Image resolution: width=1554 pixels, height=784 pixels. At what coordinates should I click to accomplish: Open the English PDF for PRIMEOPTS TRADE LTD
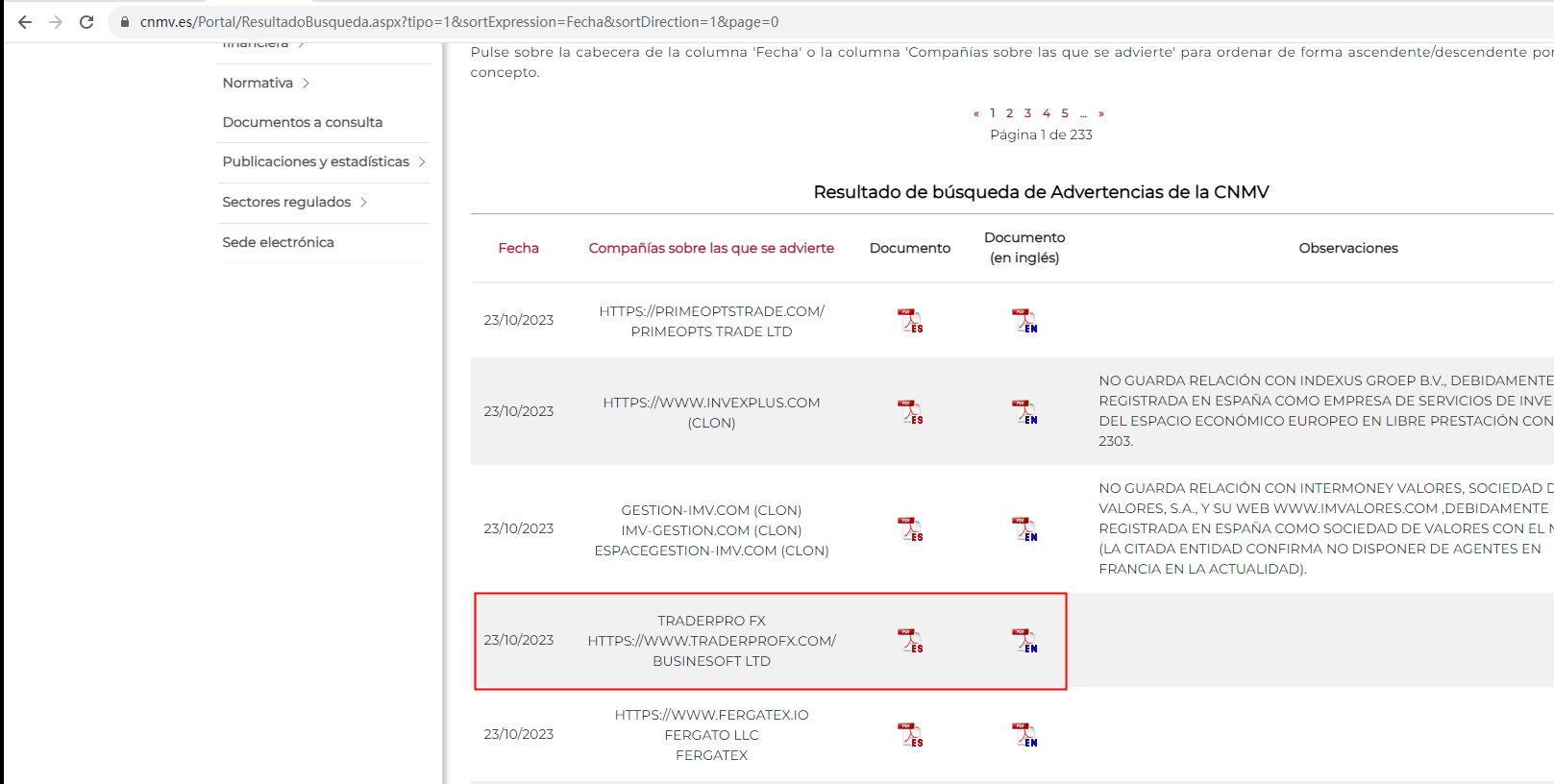[1024, 321]
